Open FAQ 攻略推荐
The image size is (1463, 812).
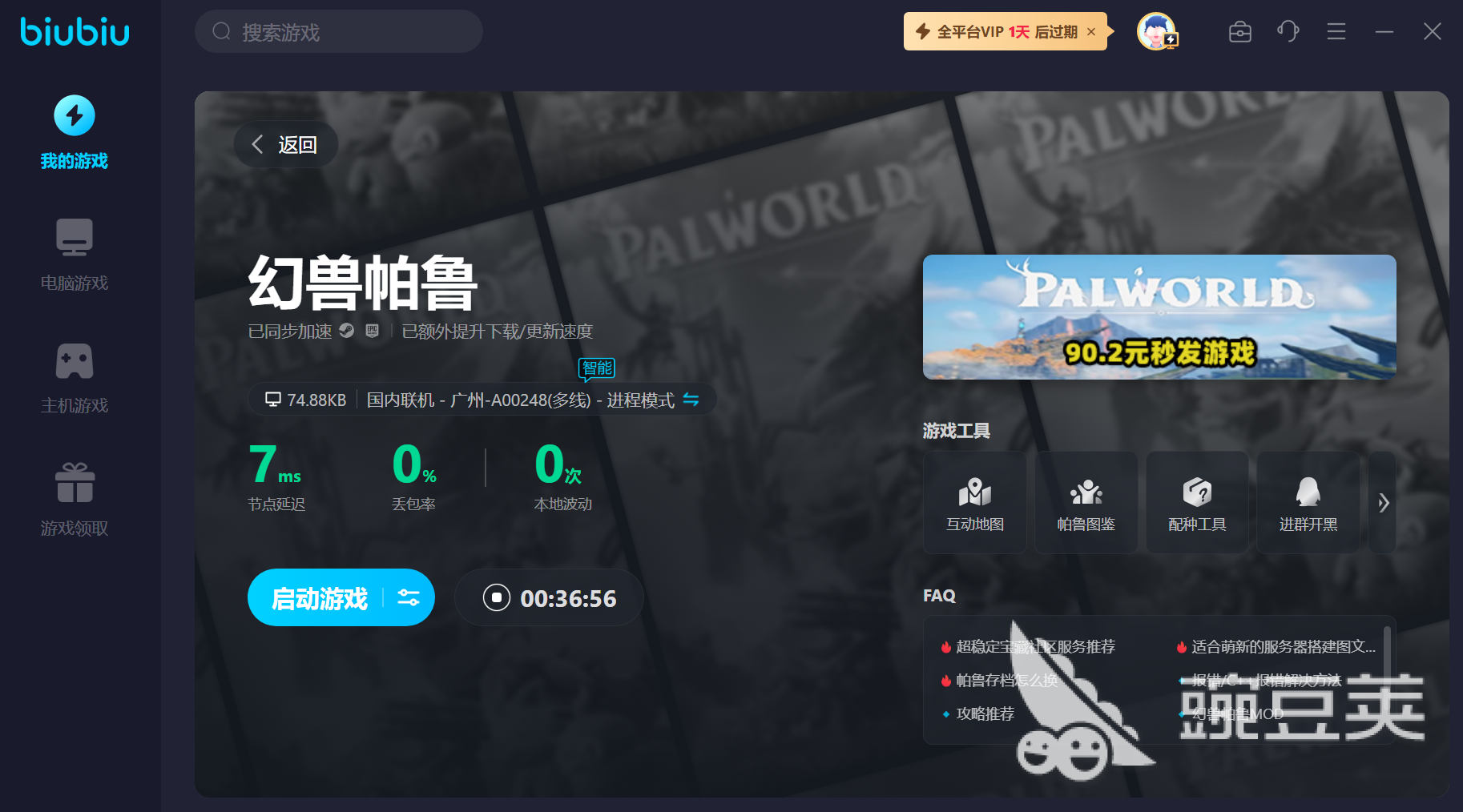(985, 714)
